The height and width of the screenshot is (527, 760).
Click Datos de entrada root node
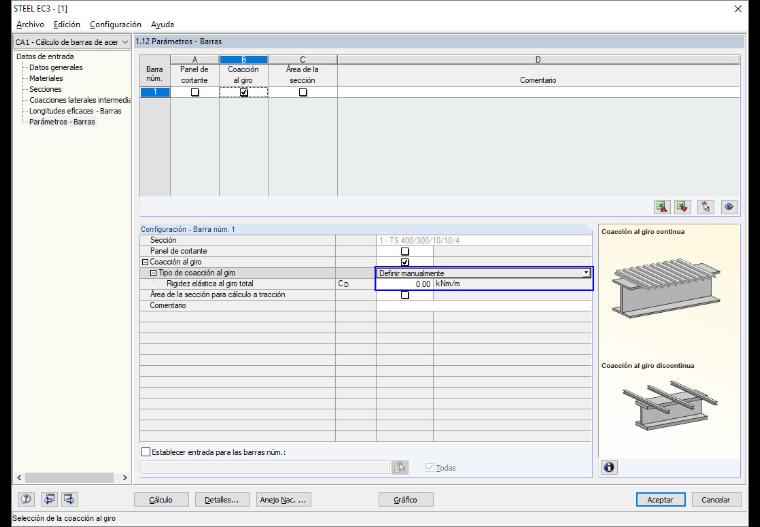[45, 56]
